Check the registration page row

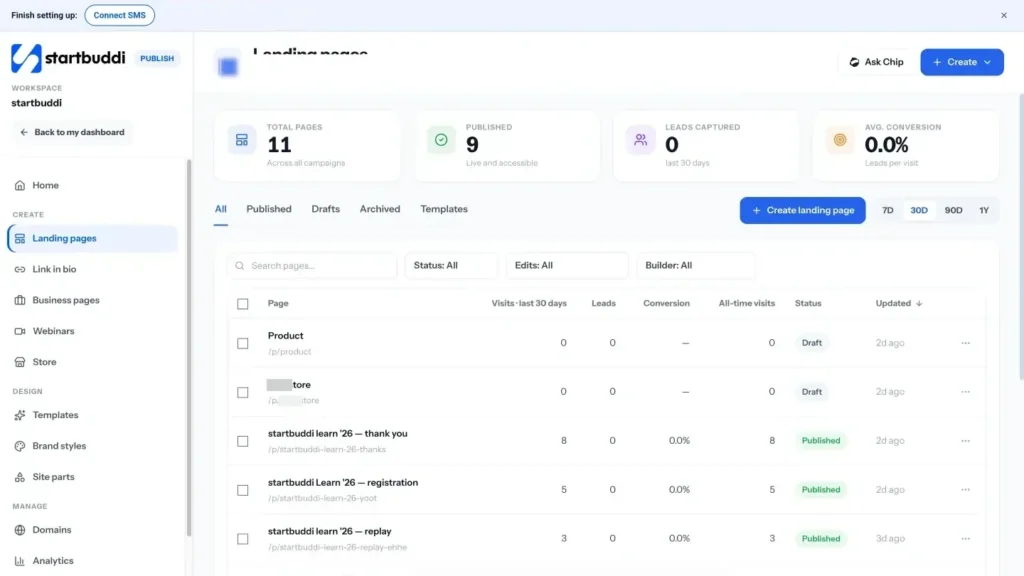pyautogui.click(x=243, y=490)
